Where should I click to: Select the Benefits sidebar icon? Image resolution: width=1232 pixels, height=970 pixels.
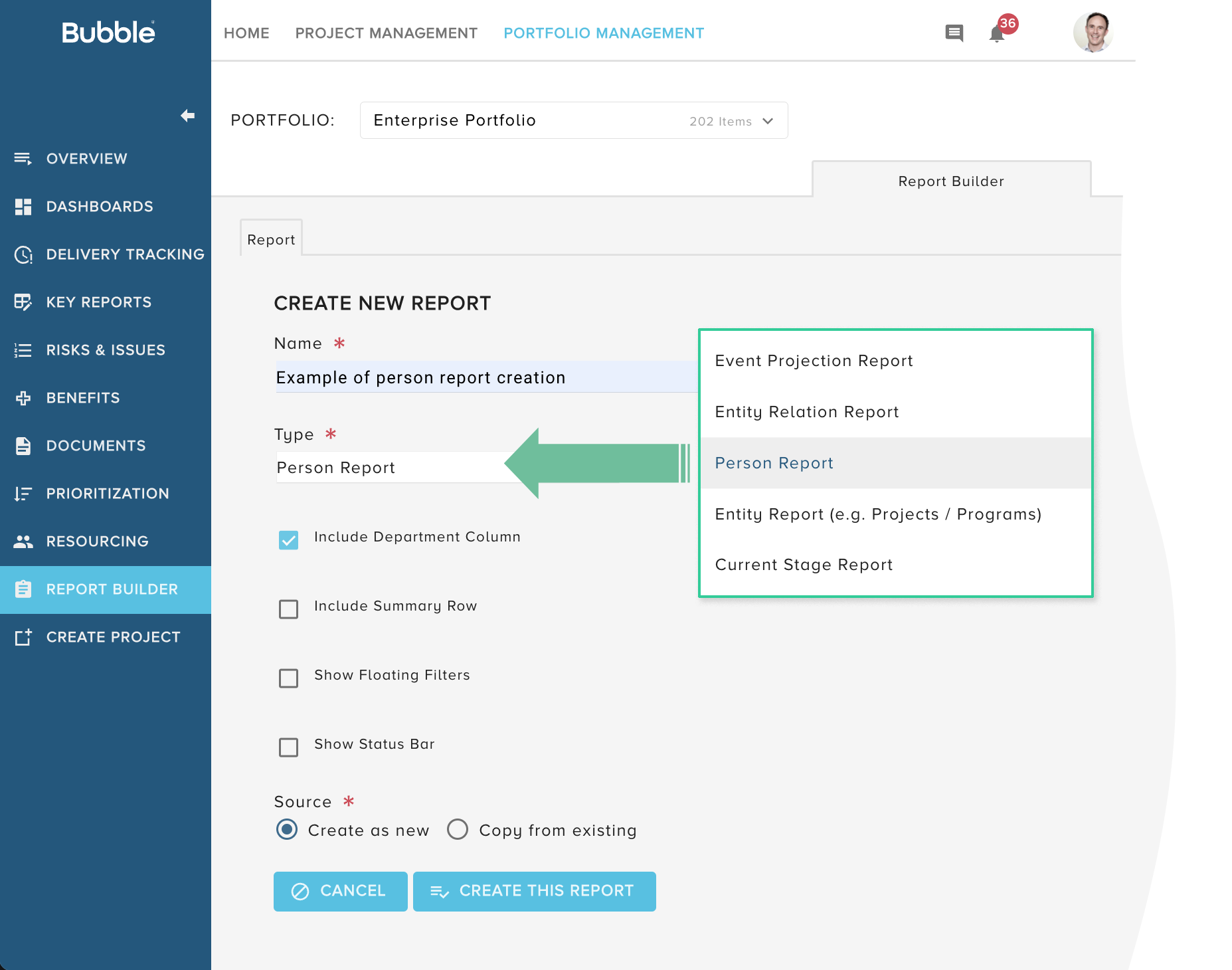tap(23, 397)
